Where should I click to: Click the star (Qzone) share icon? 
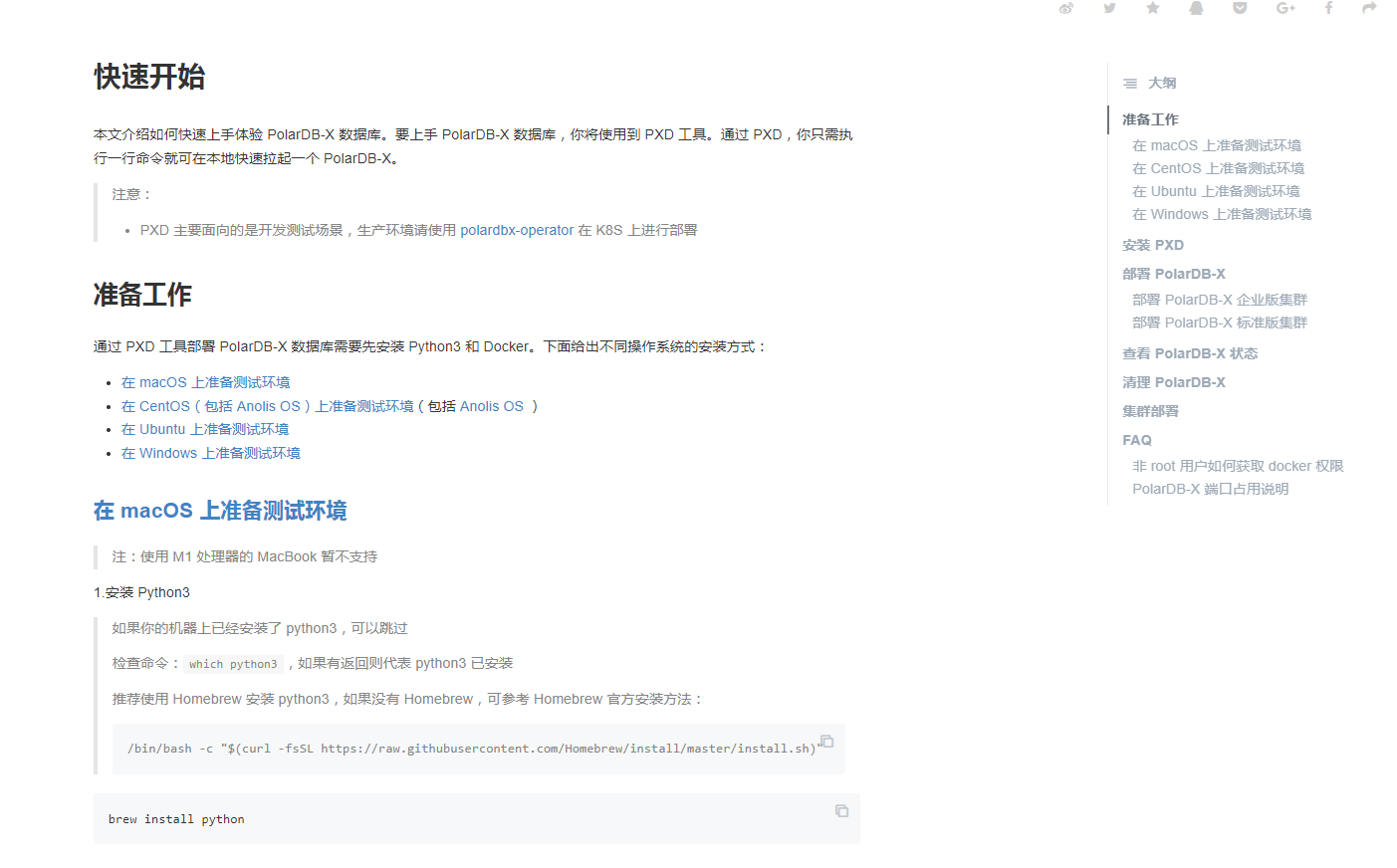point(1153,8)
